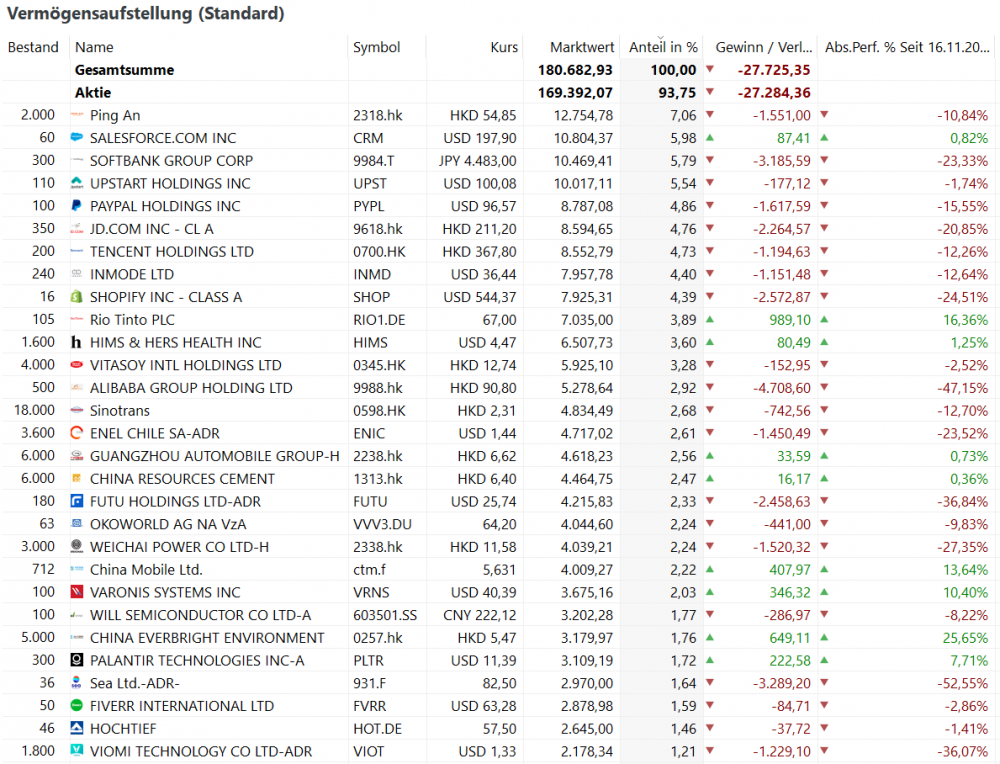Click the Vermögensaufstellung (Standard) title
The image size is (1000, 764).
145,13
